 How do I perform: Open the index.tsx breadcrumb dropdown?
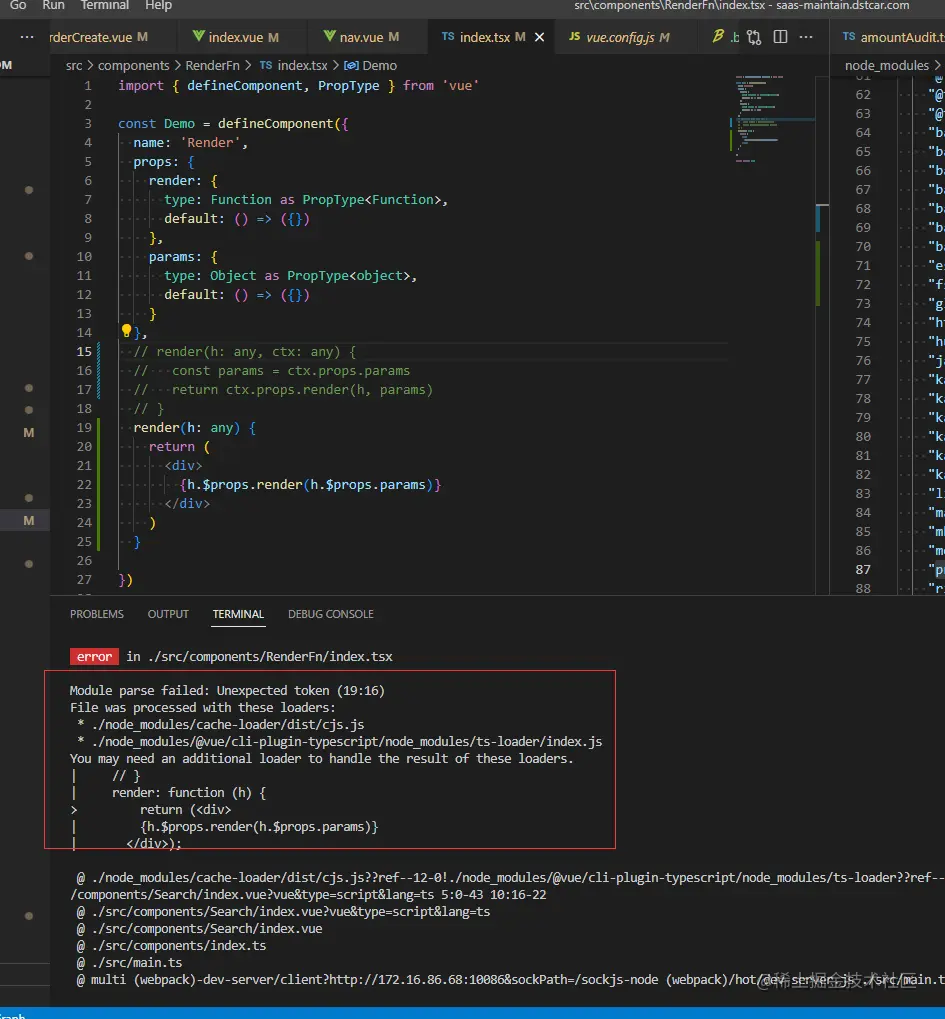coord(302,66)
